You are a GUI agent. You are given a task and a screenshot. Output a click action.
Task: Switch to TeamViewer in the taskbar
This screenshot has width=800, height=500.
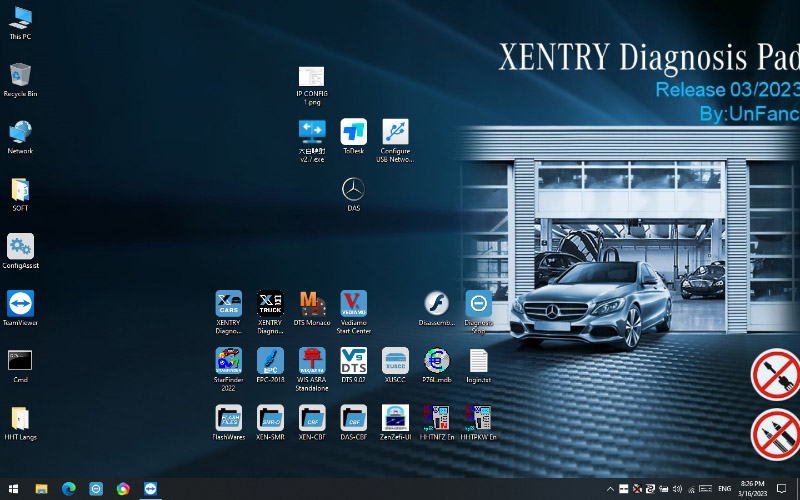click(x=150, y=489)
